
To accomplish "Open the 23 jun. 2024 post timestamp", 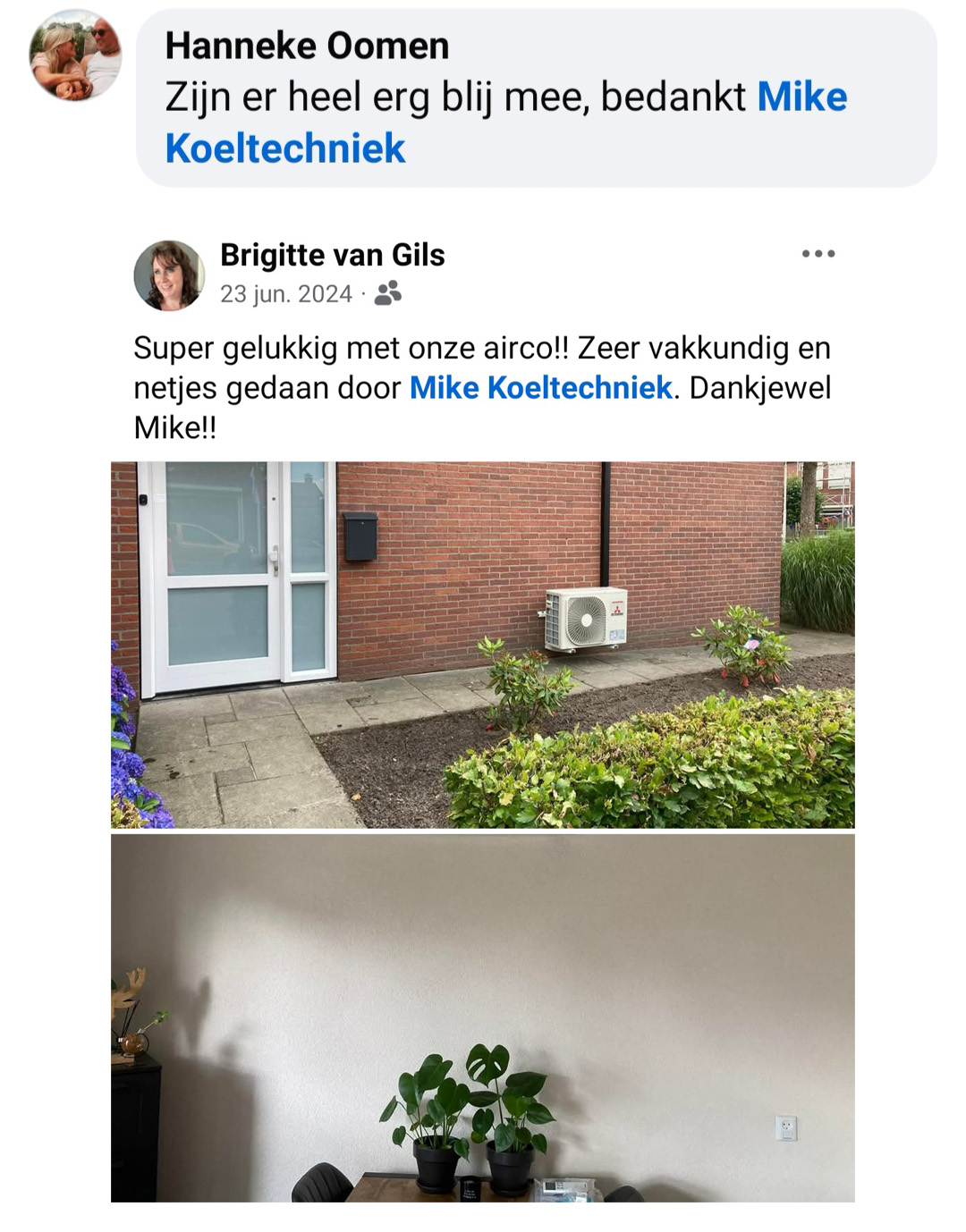I will (x=286, y=294).
